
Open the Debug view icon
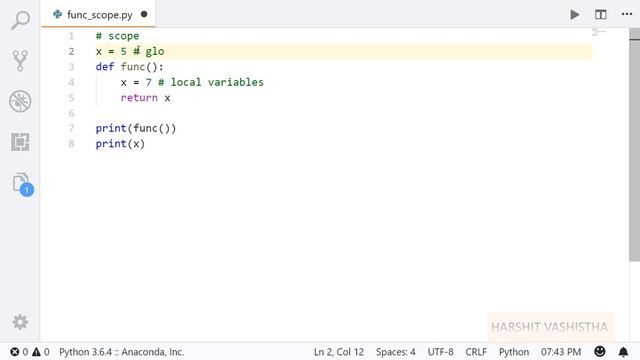(x=20, y=101)
